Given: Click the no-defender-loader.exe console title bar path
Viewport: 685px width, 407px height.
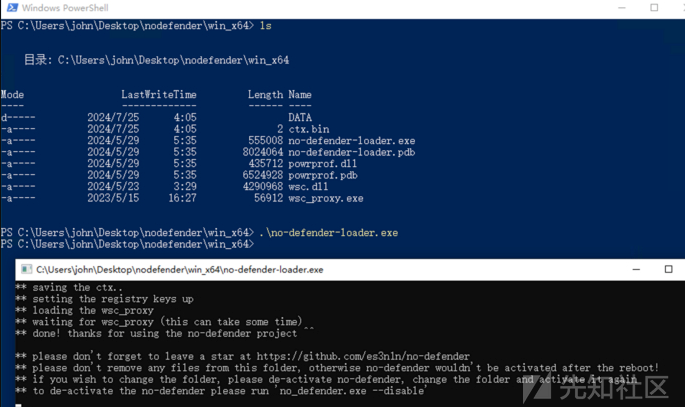Looking at the screenshot, I should point(180,269).
